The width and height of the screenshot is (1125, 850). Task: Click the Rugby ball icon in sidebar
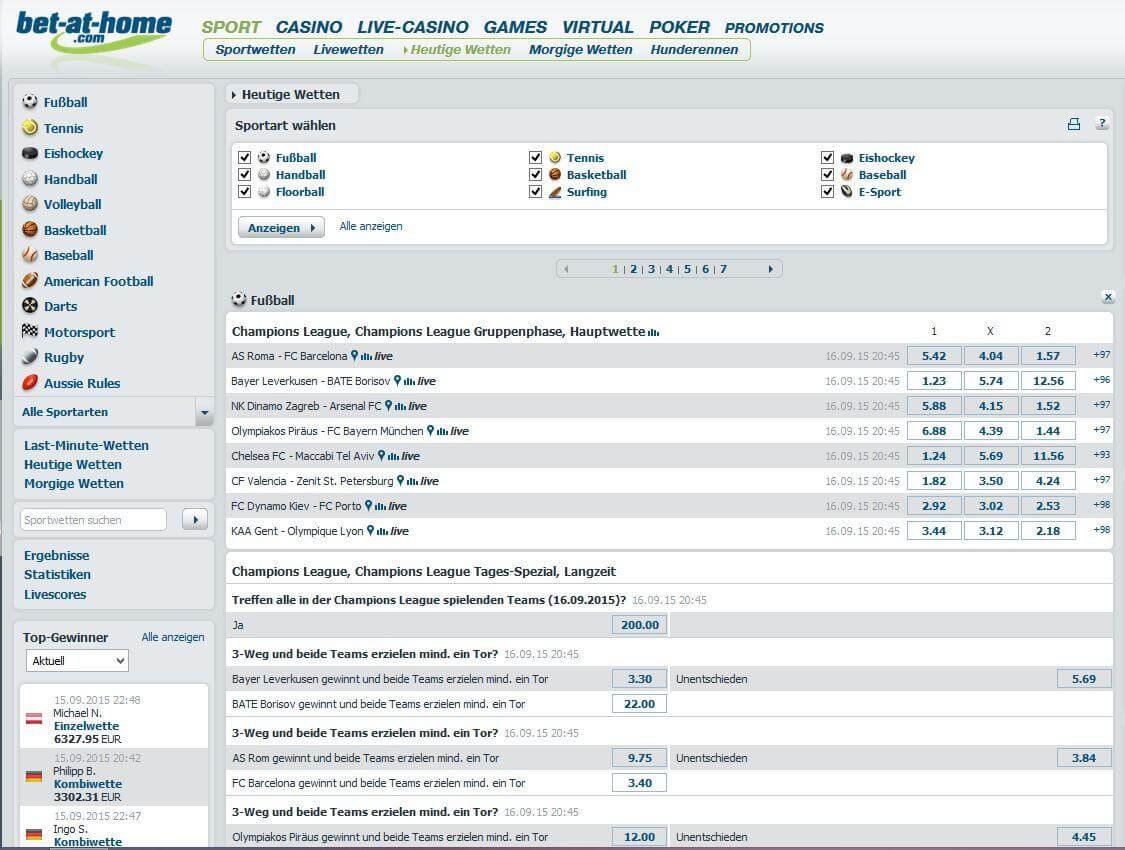point(29,356)
